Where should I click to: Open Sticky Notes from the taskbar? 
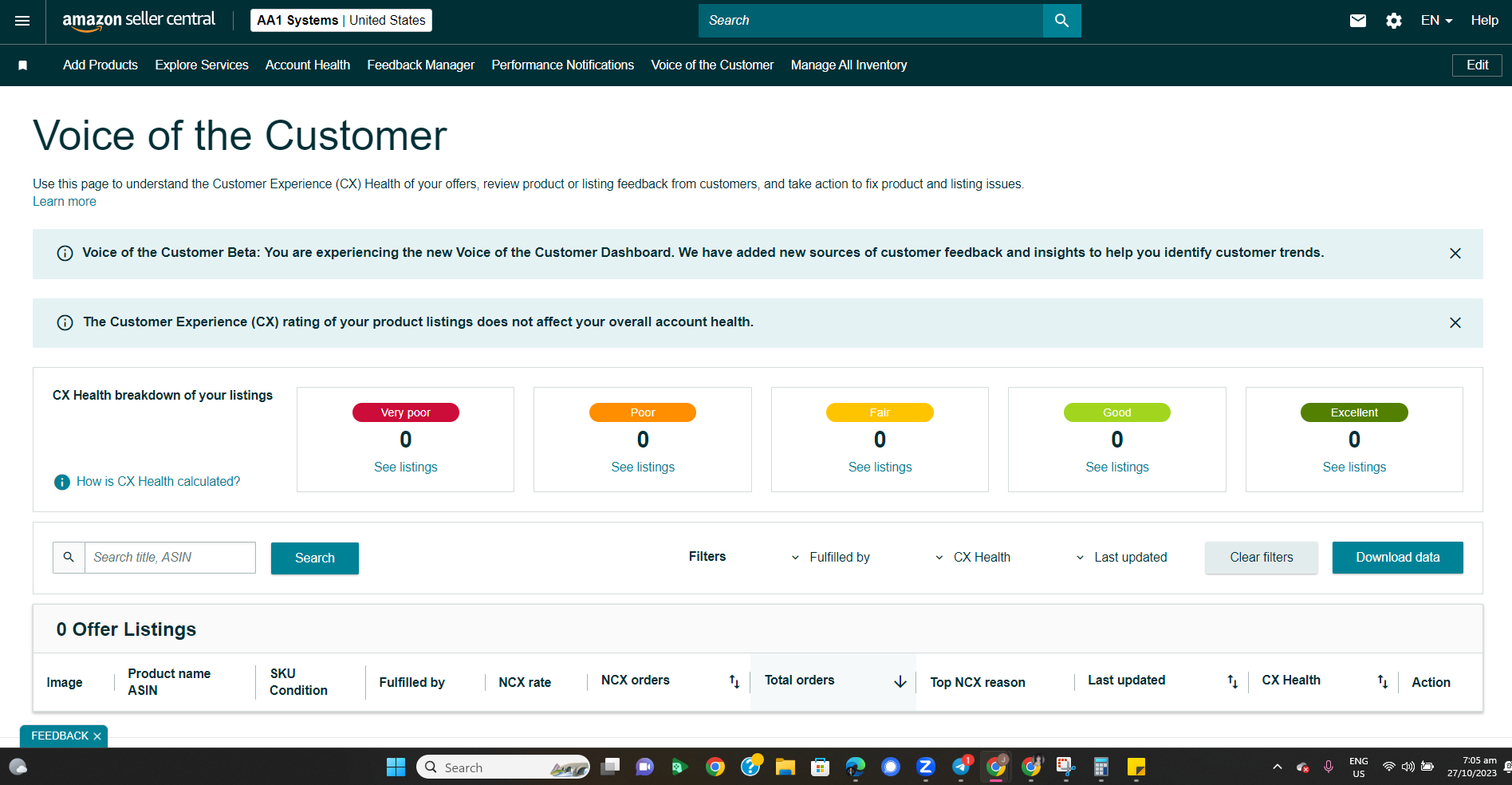[x=1136, y=767]
